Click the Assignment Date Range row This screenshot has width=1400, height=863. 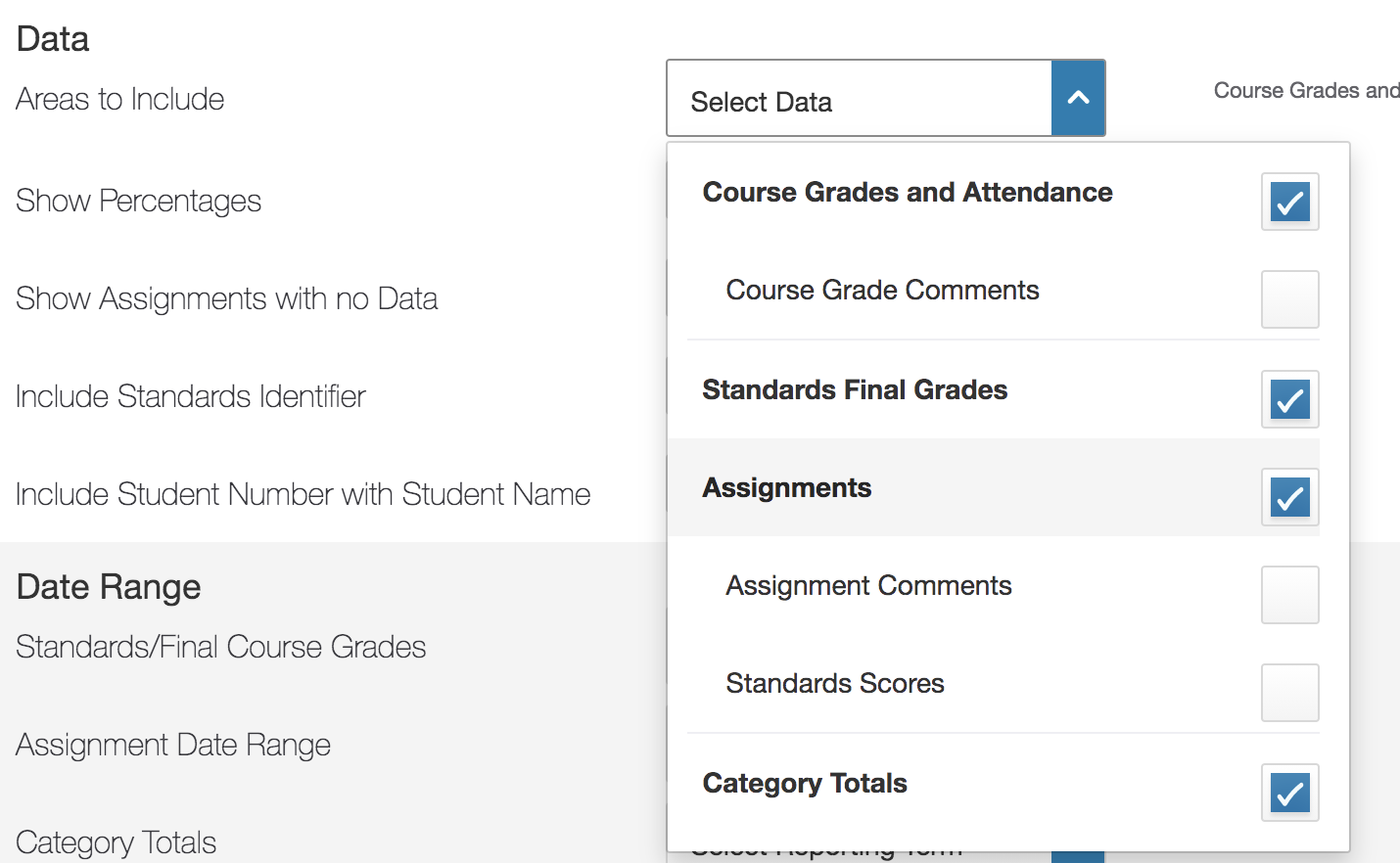[x=172, y=745]
